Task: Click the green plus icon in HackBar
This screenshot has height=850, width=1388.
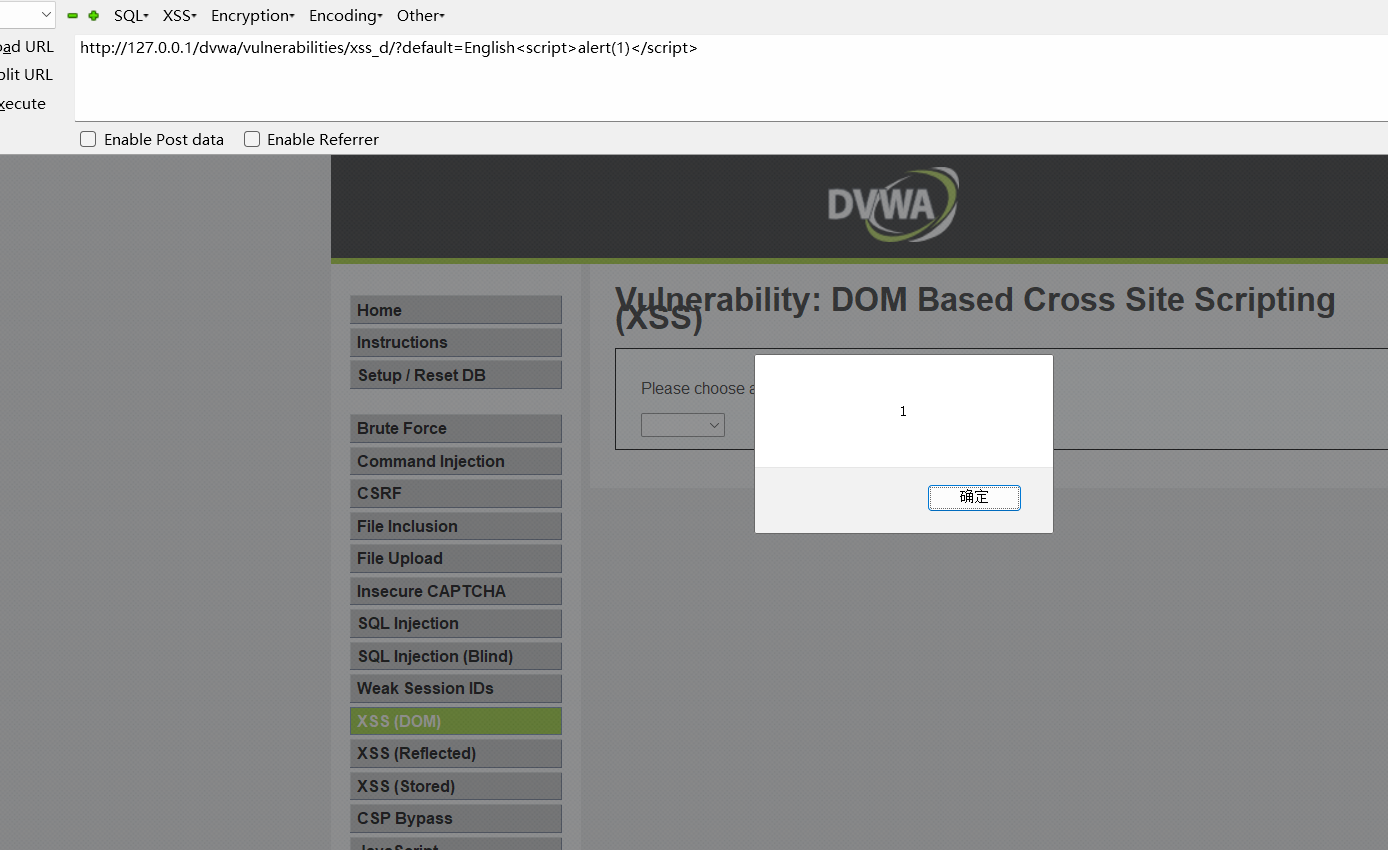Action: tap(94, 16)
